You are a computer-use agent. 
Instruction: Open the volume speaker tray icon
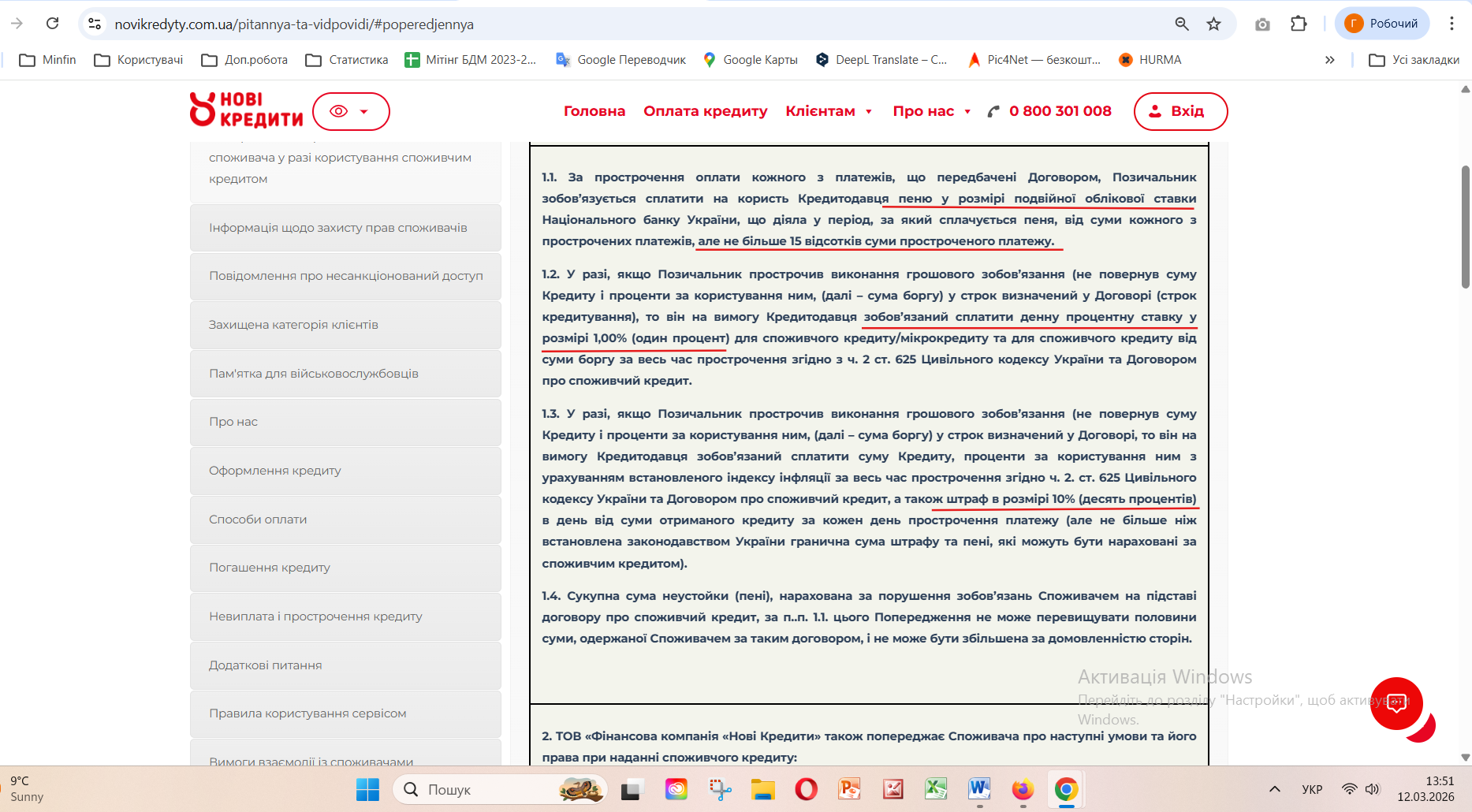click(1373, 789)
